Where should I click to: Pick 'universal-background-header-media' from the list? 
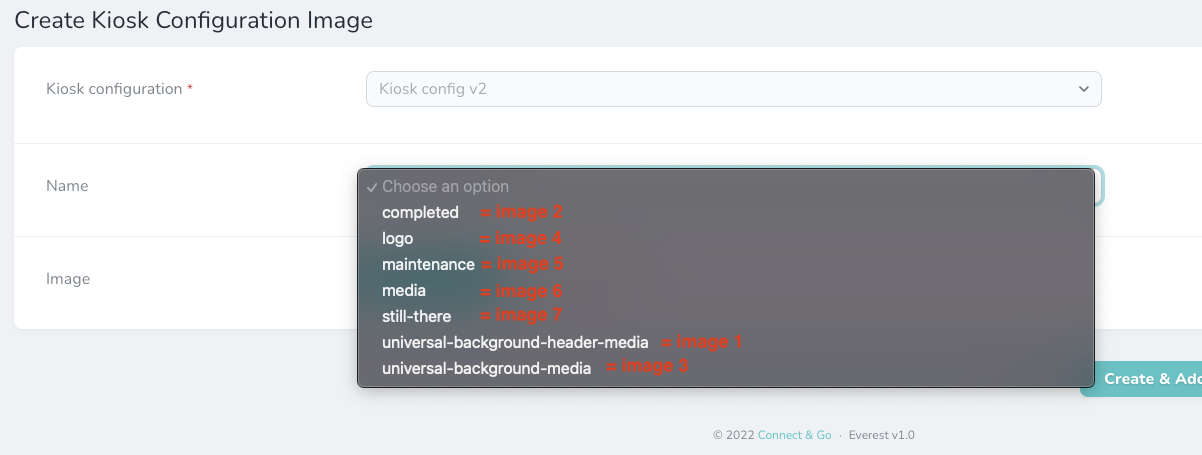tap(515, 342)
